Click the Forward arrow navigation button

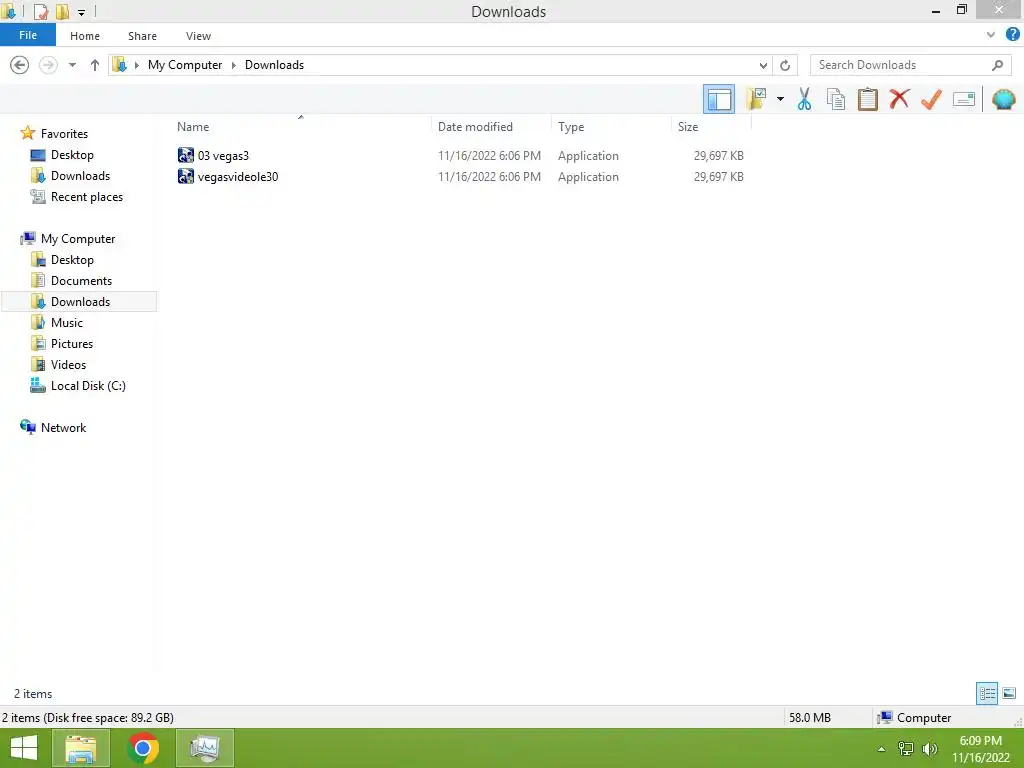[x=48, y=65]
